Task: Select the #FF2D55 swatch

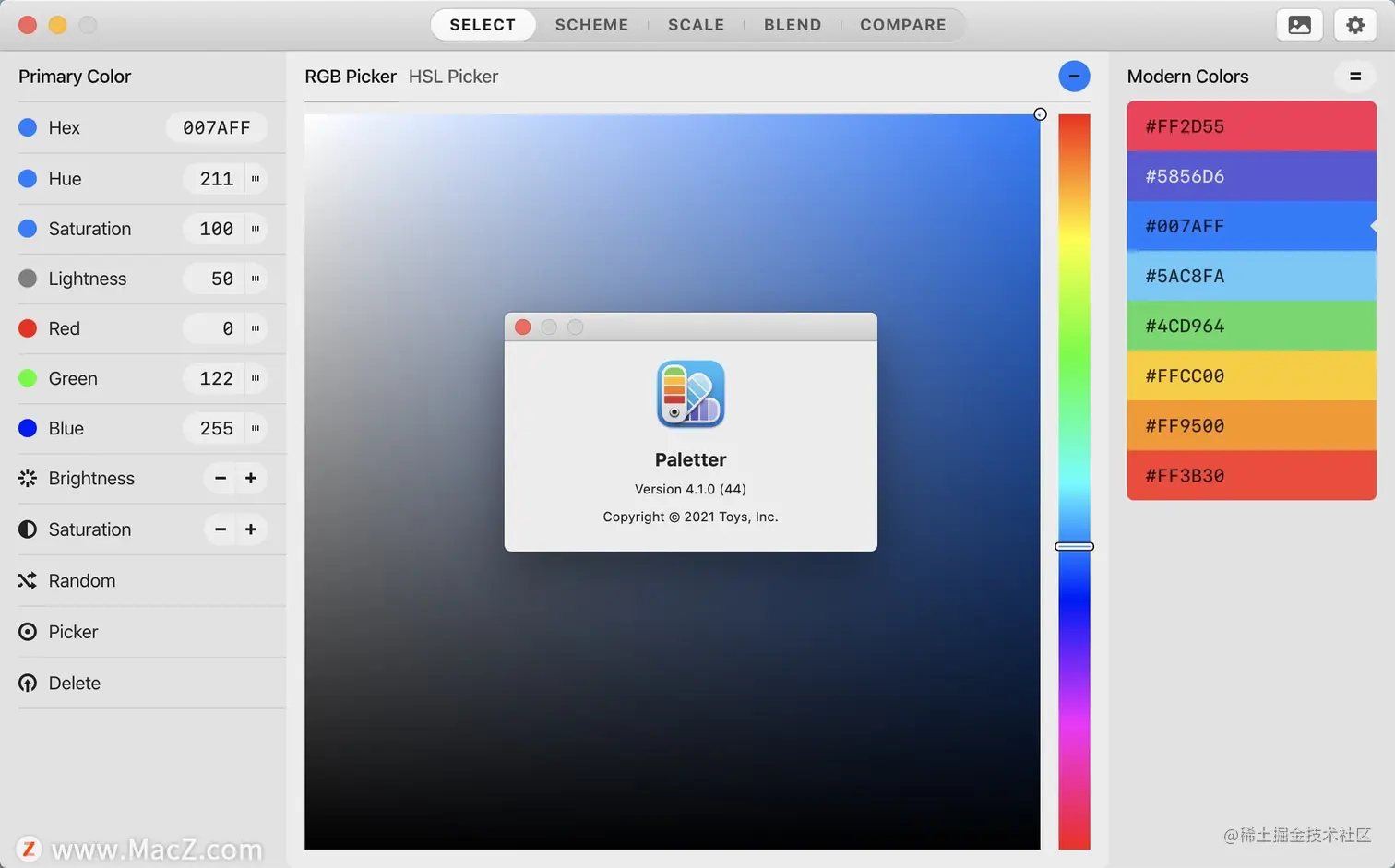Action: (1251, 126)
